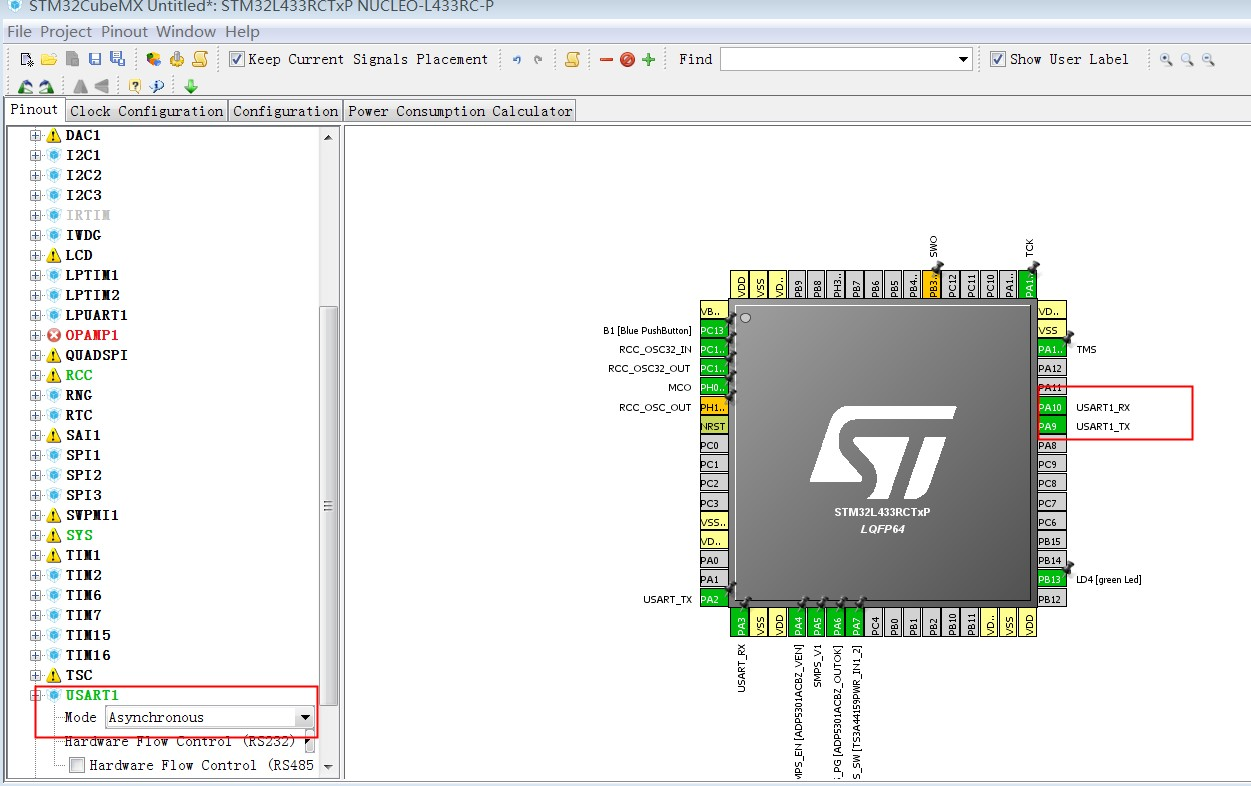Select the Pinout tab
This screenshot has width=1251, height=786.
pos(34,109)
